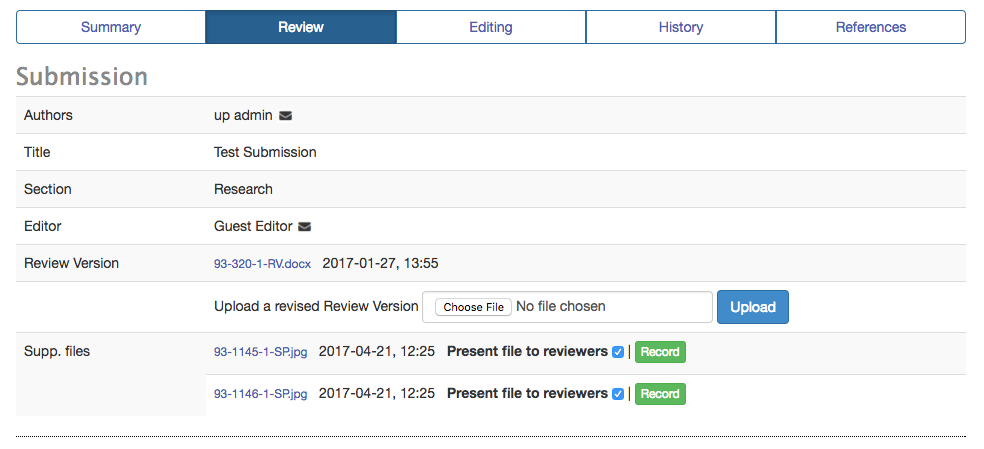
Task: Open supplementary file 93-1145-1-SP.jpg
Action: click(x=260, y=352)
